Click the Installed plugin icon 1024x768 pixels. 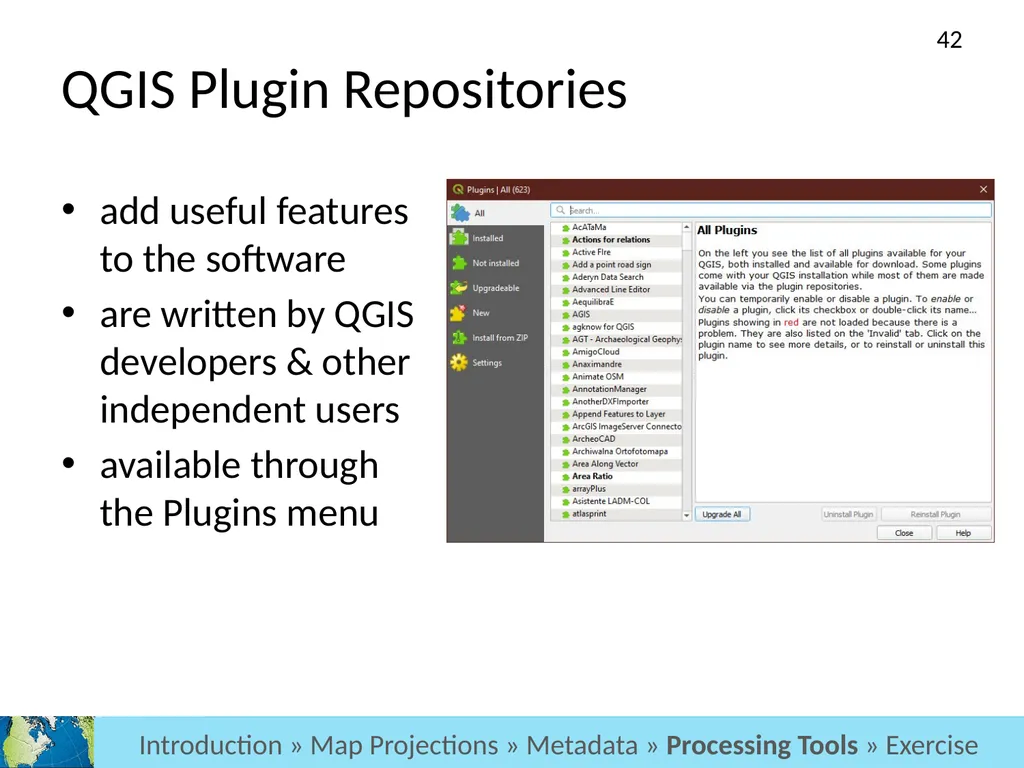point(459,238)
